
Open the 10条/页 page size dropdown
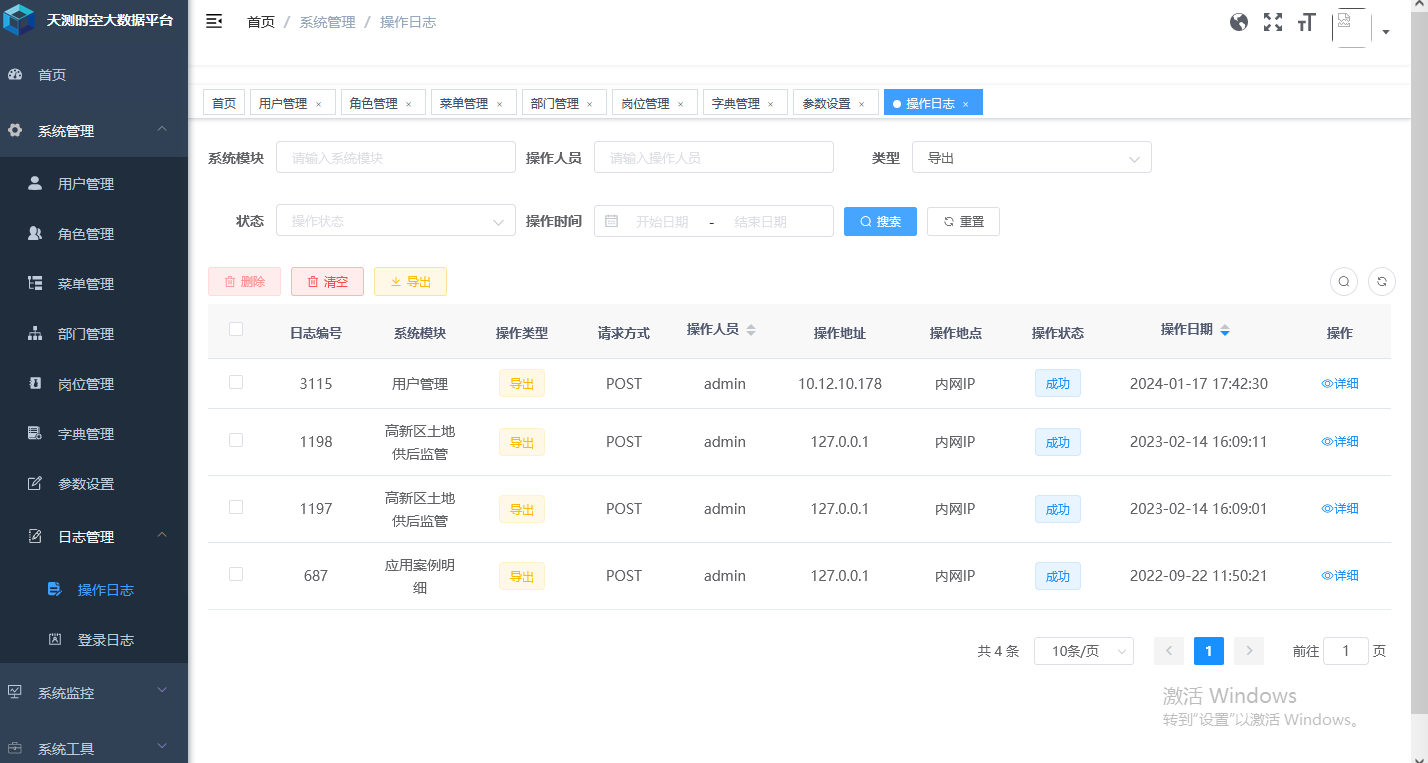tap(1083, 651)
